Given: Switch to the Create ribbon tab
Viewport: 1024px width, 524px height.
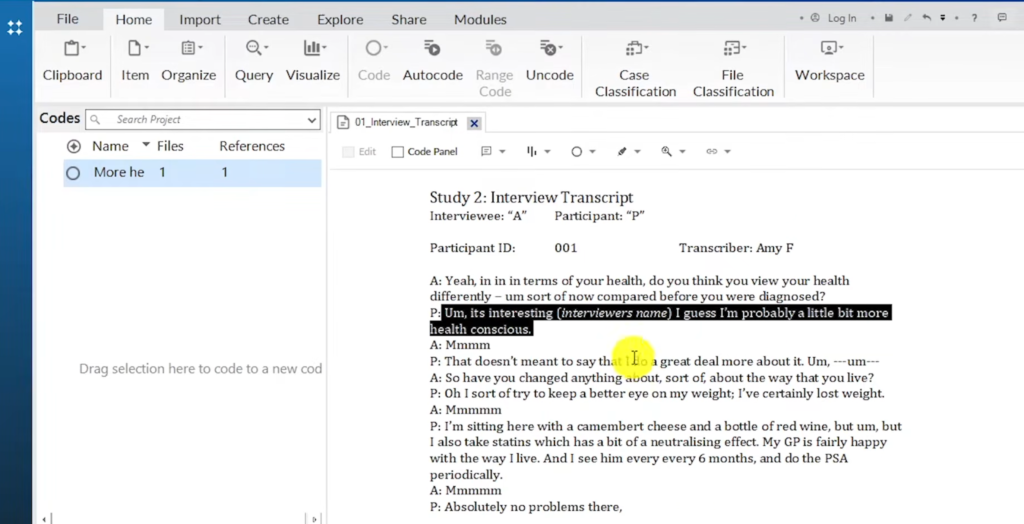Looking at the screenshot, I should pyautogui.click(x=268, y=20).
